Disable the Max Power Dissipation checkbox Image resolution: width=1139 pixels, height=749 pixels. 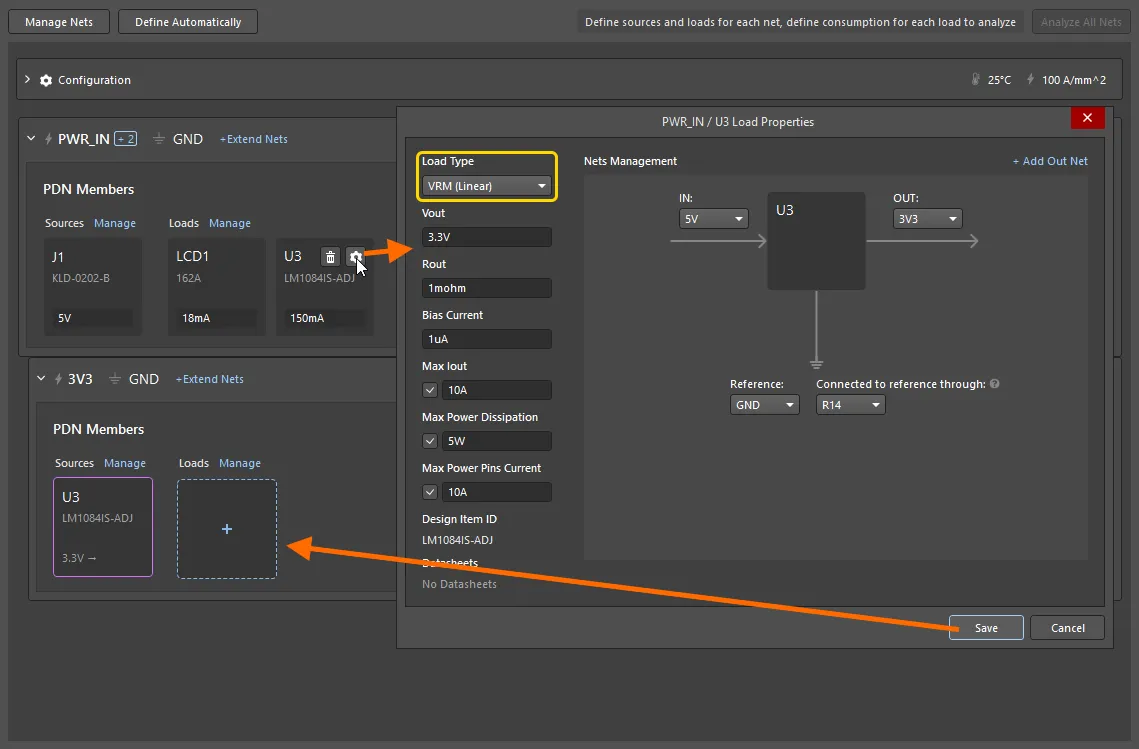[430, 441]
